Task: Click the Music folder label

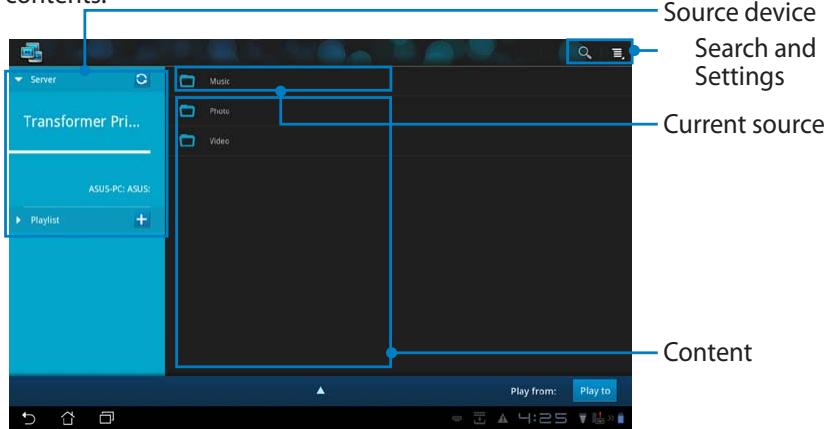Action: click(220, 81)
